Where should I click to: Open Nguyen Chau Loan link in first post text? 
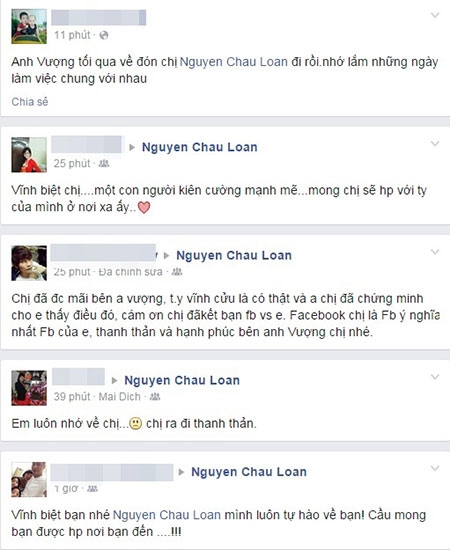234,62
